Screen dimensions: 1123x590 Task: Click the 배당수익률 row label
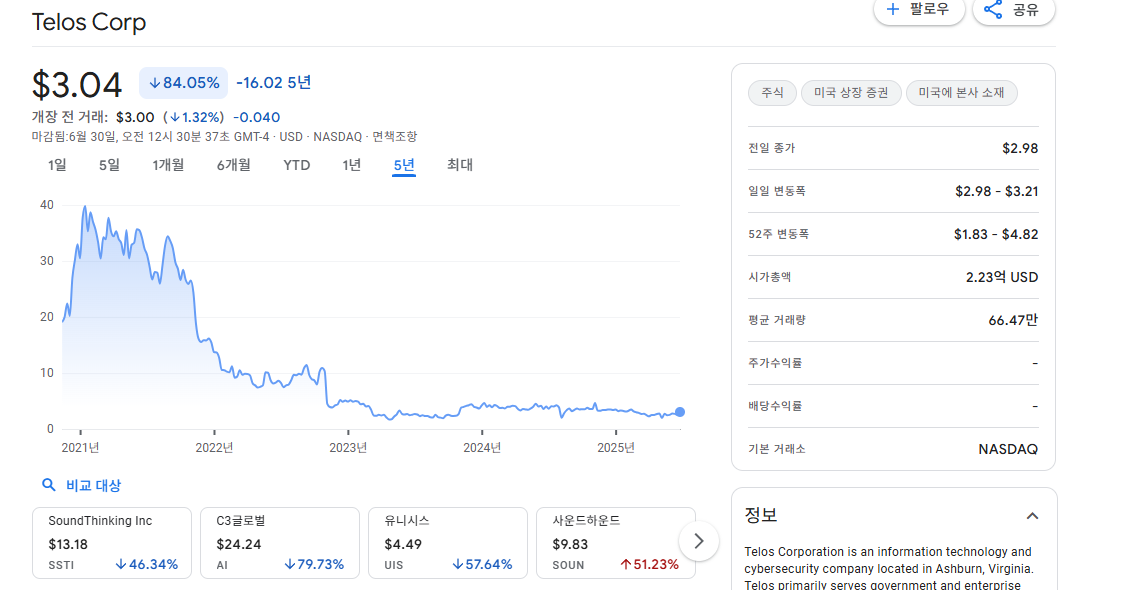coord(775,406)
